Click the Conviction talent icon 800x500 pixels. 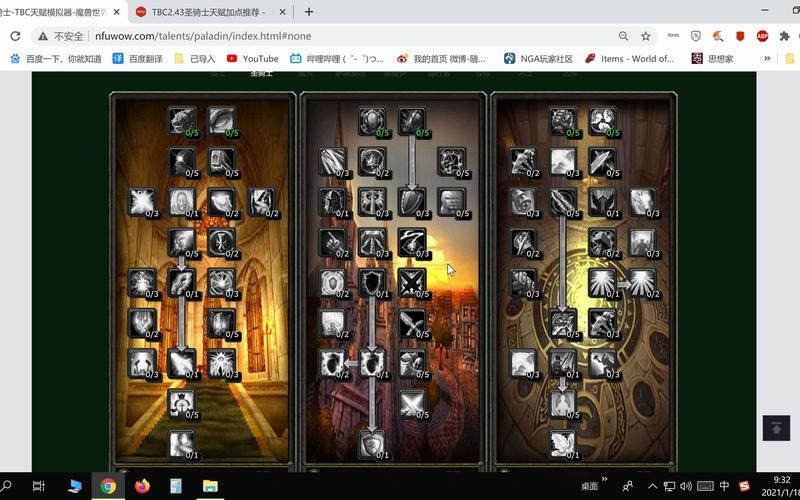[563, 201]
